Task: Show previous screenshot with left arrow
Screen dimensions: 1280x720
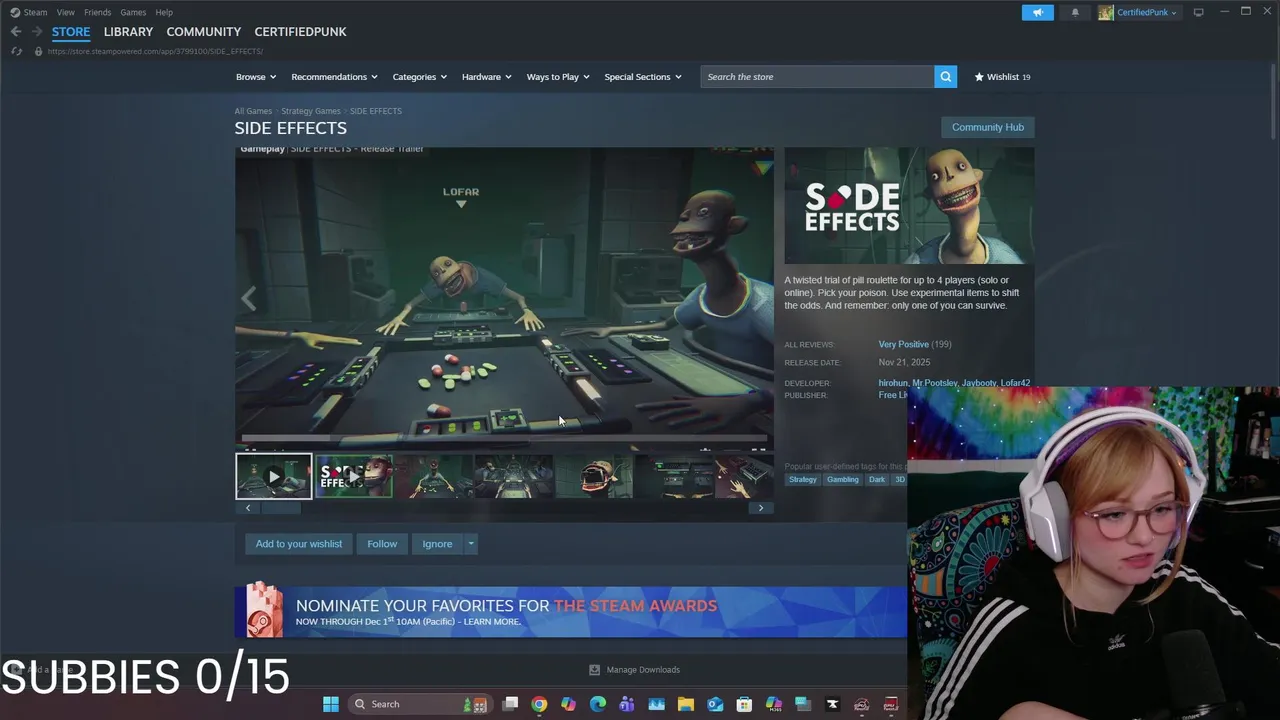Action: (x=249, y=298)
